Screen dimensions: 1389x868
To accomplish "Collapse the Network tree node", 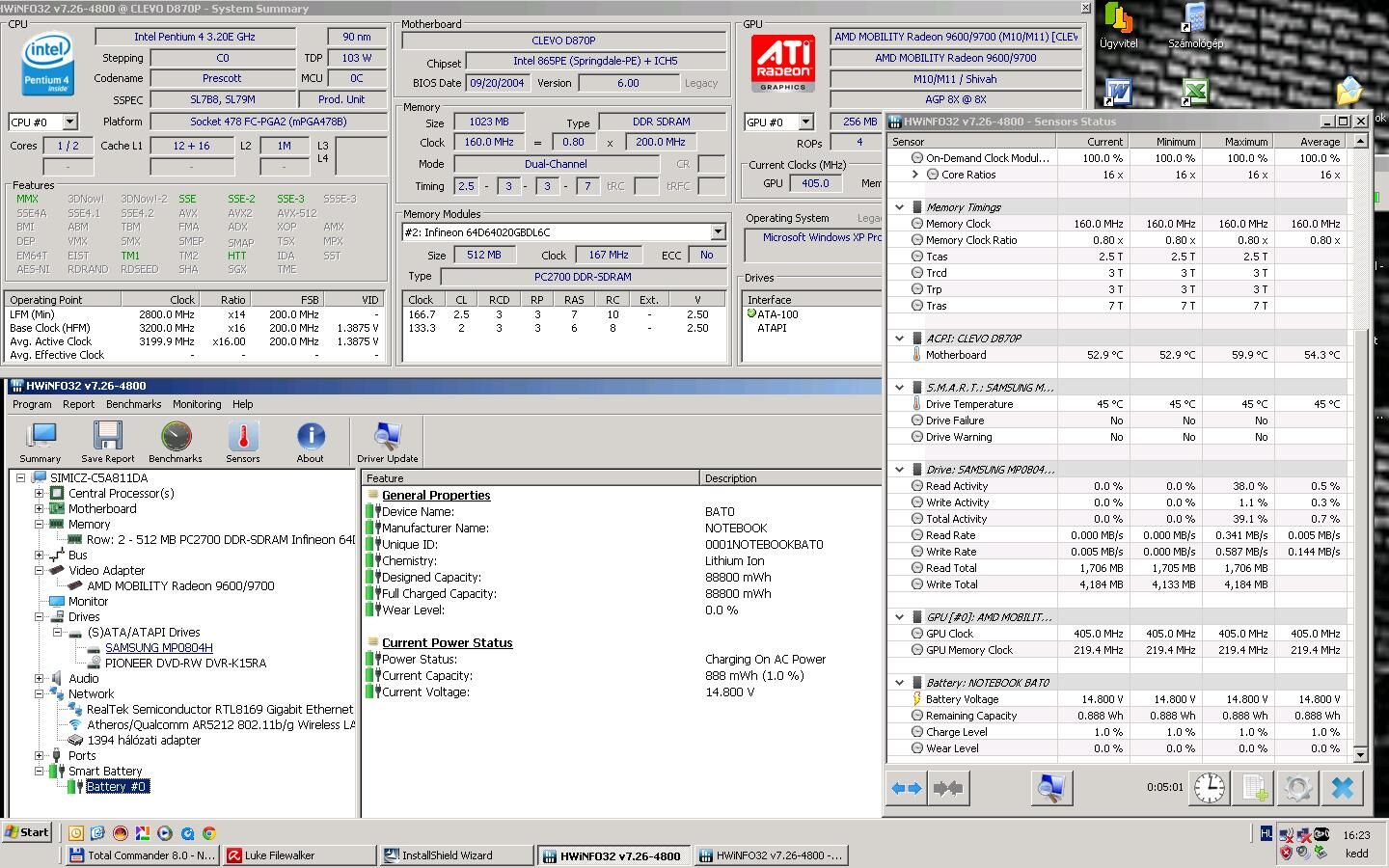I will tap(40, 693).
